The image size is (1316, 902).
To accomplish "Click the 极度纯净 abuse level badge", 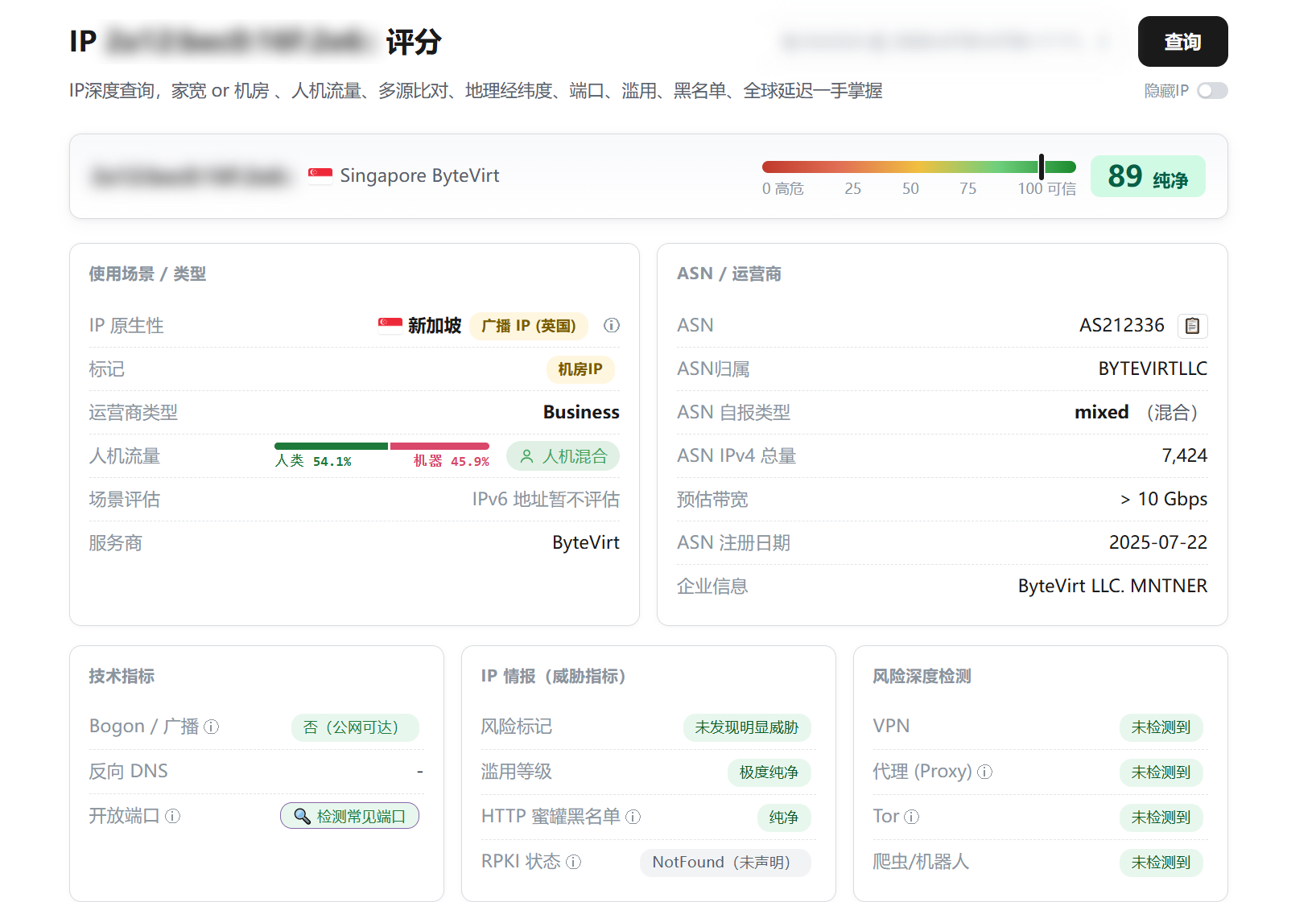I will [x=769, y=772].
